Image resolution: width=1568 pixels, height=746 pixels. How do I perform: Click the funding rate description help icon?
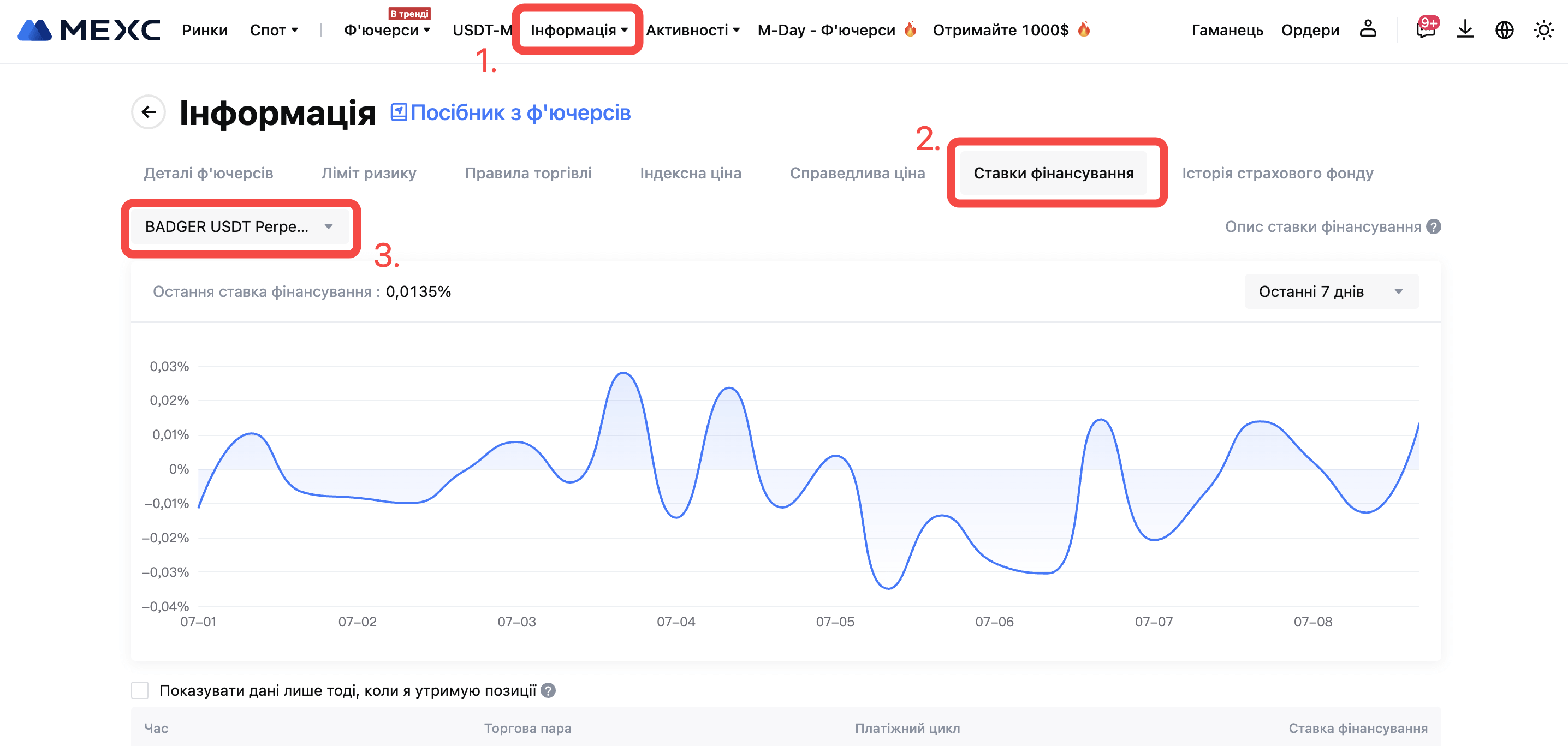click(1434, 226)
